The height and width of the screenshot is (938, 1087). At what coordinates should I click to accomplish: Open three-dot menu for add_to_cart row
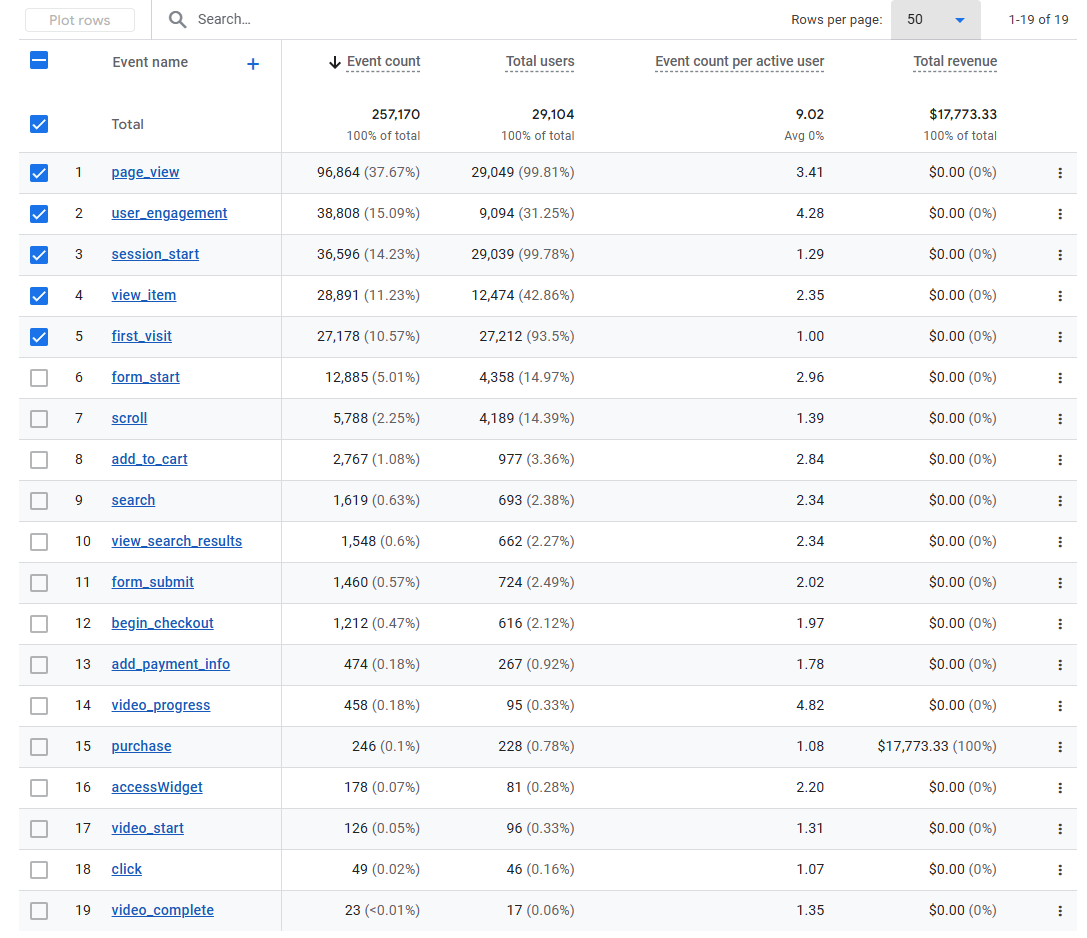pos(1059,460)
